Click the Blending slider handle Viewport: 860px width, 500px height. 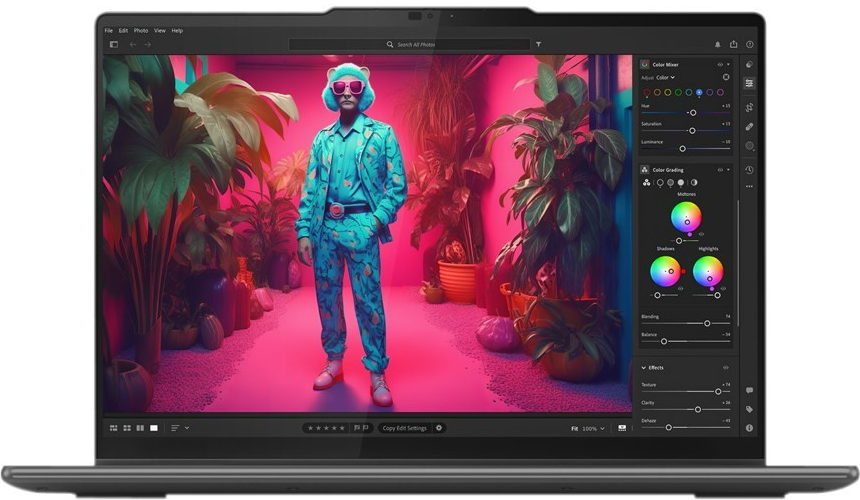pyautogui.click(x=707, y=323)
